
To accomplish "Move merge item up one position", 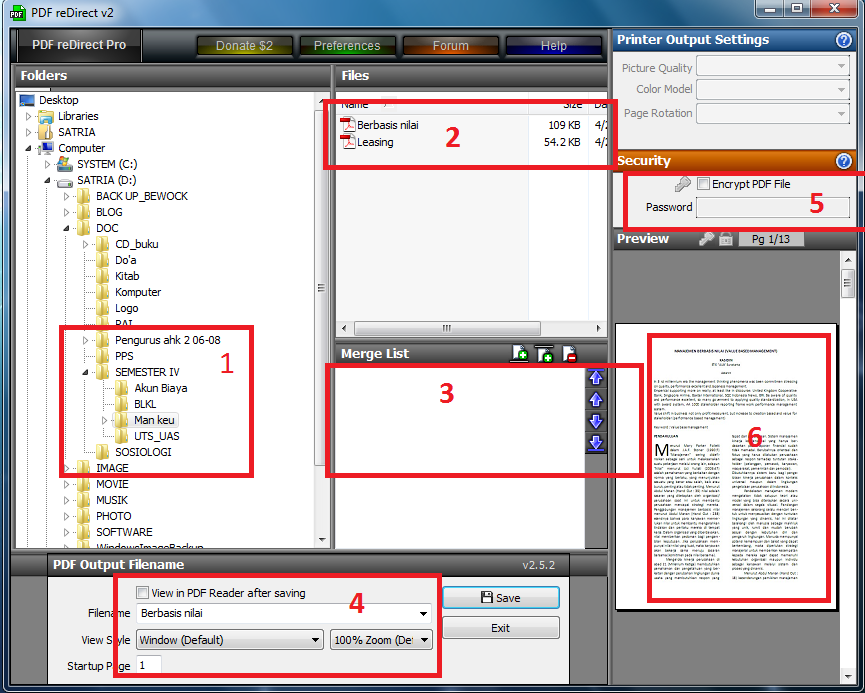I will point(596,399).
